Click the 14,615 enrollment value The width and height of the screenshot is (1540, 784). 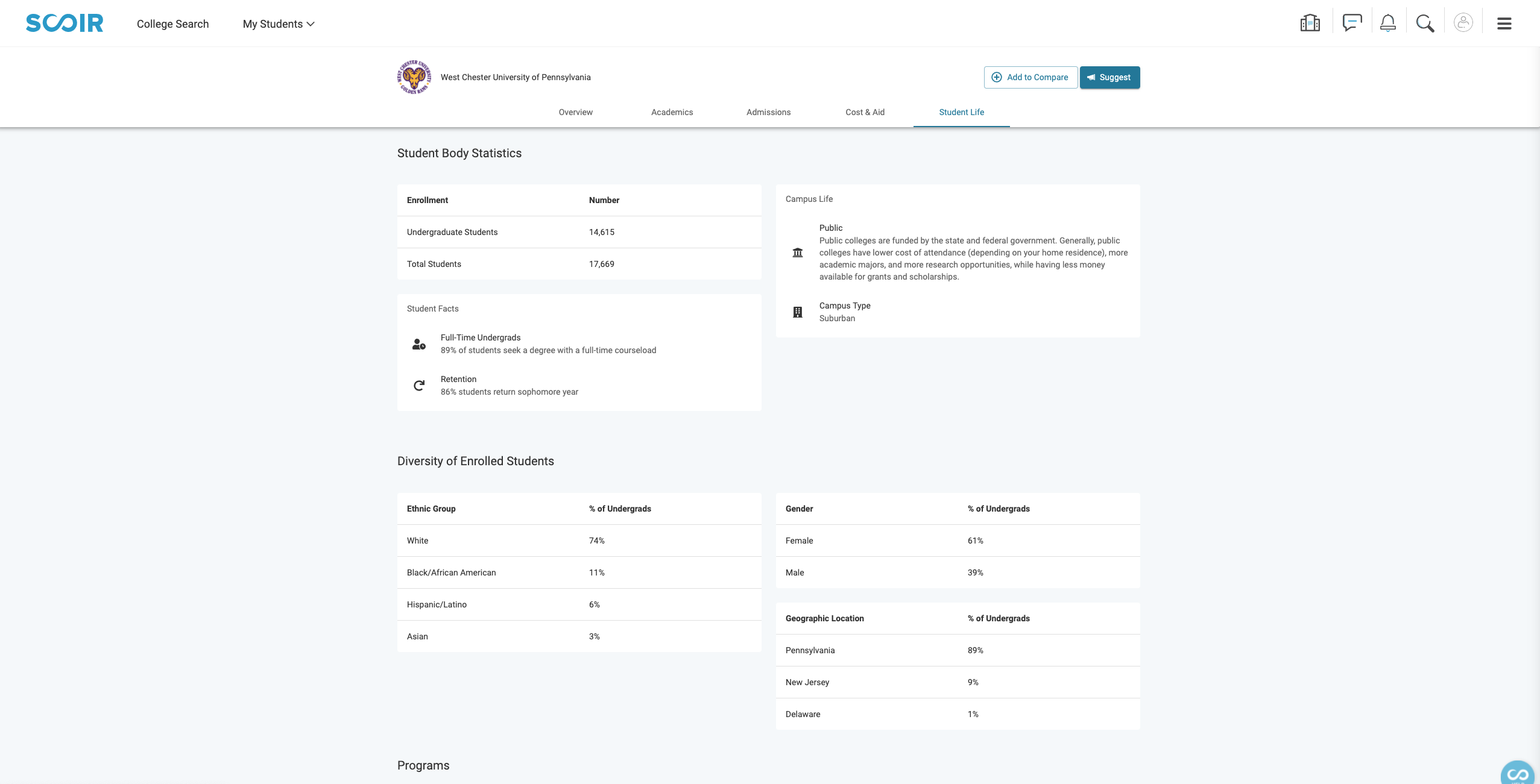click(602, 232)
